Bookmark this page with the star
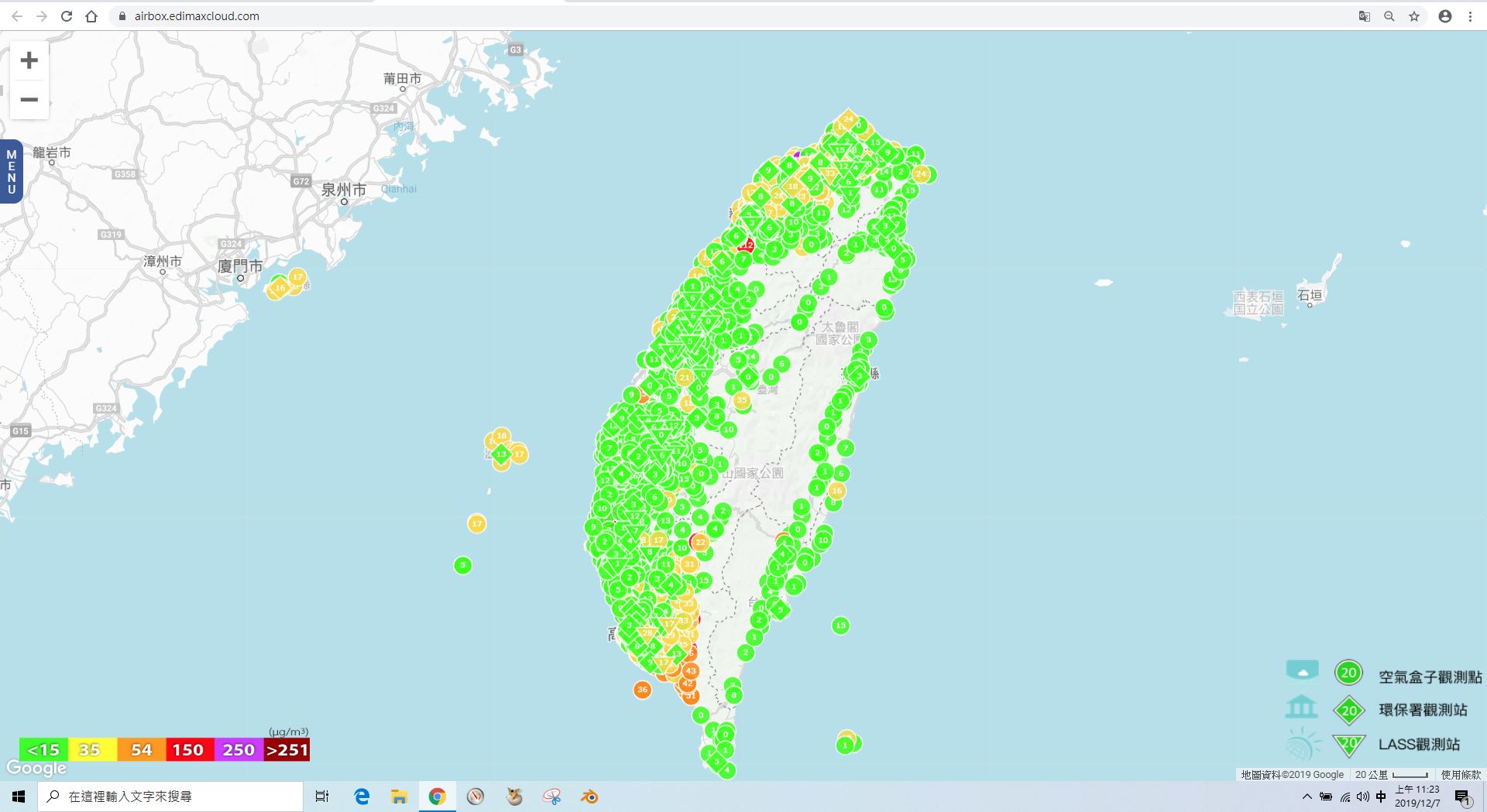Image resolution: width=1487 pixels, height=812 pixels. coord(1414,16)
